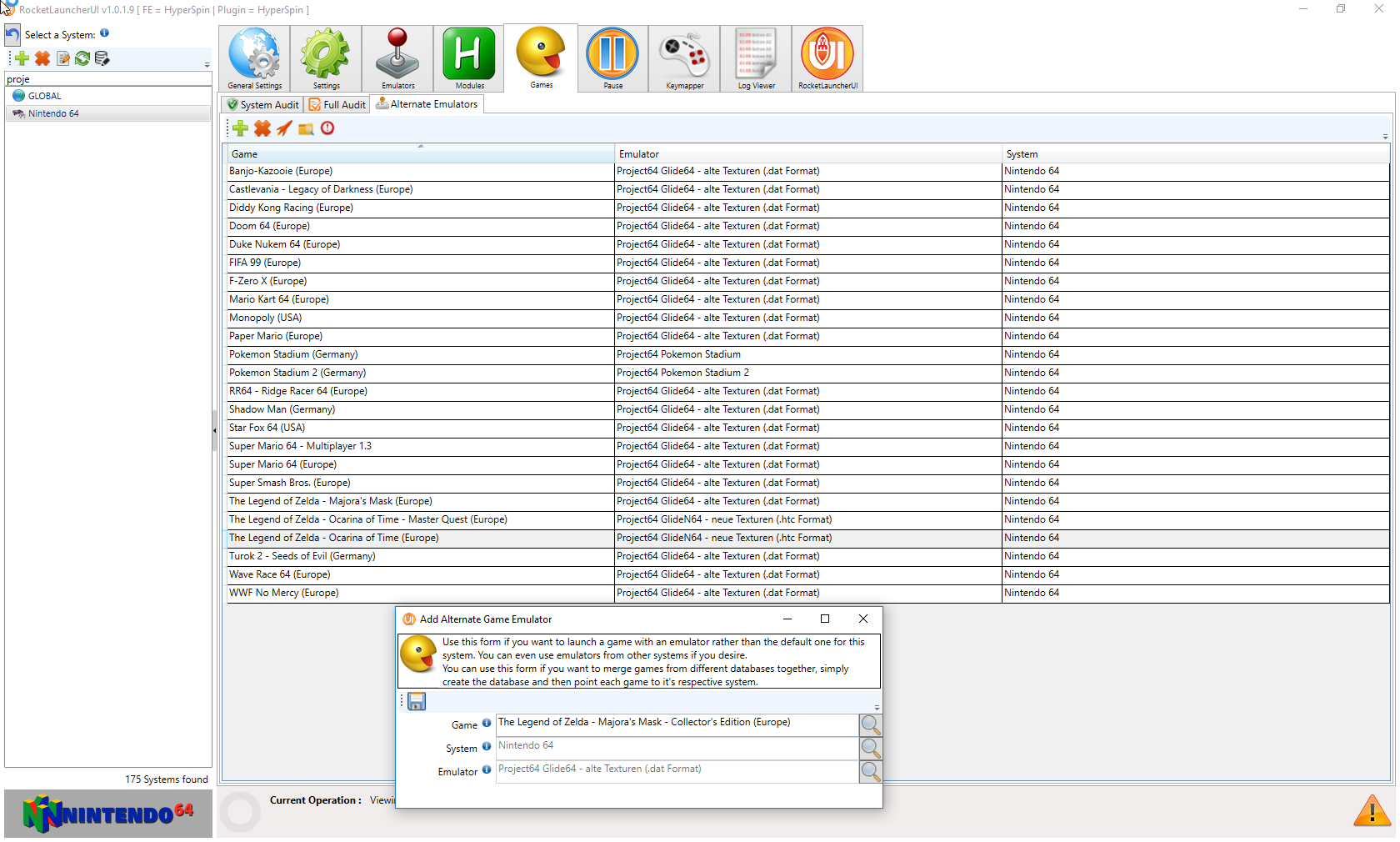This screenshot has width=1400, height=842.
Task: Close the Add Alternate Game Emulator dialog
Action: pyautogui.click(x=863, y=619)
